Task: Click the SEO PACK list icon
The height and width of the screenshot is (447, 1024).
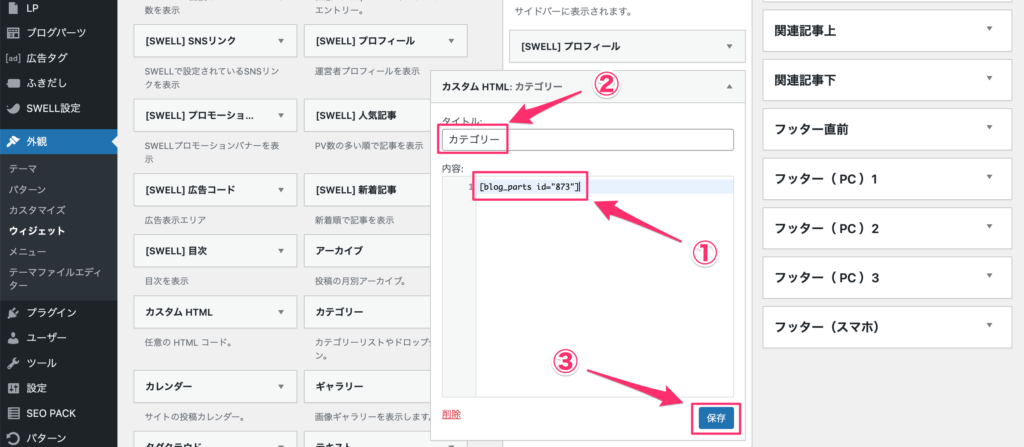Action: pos(13,413)
